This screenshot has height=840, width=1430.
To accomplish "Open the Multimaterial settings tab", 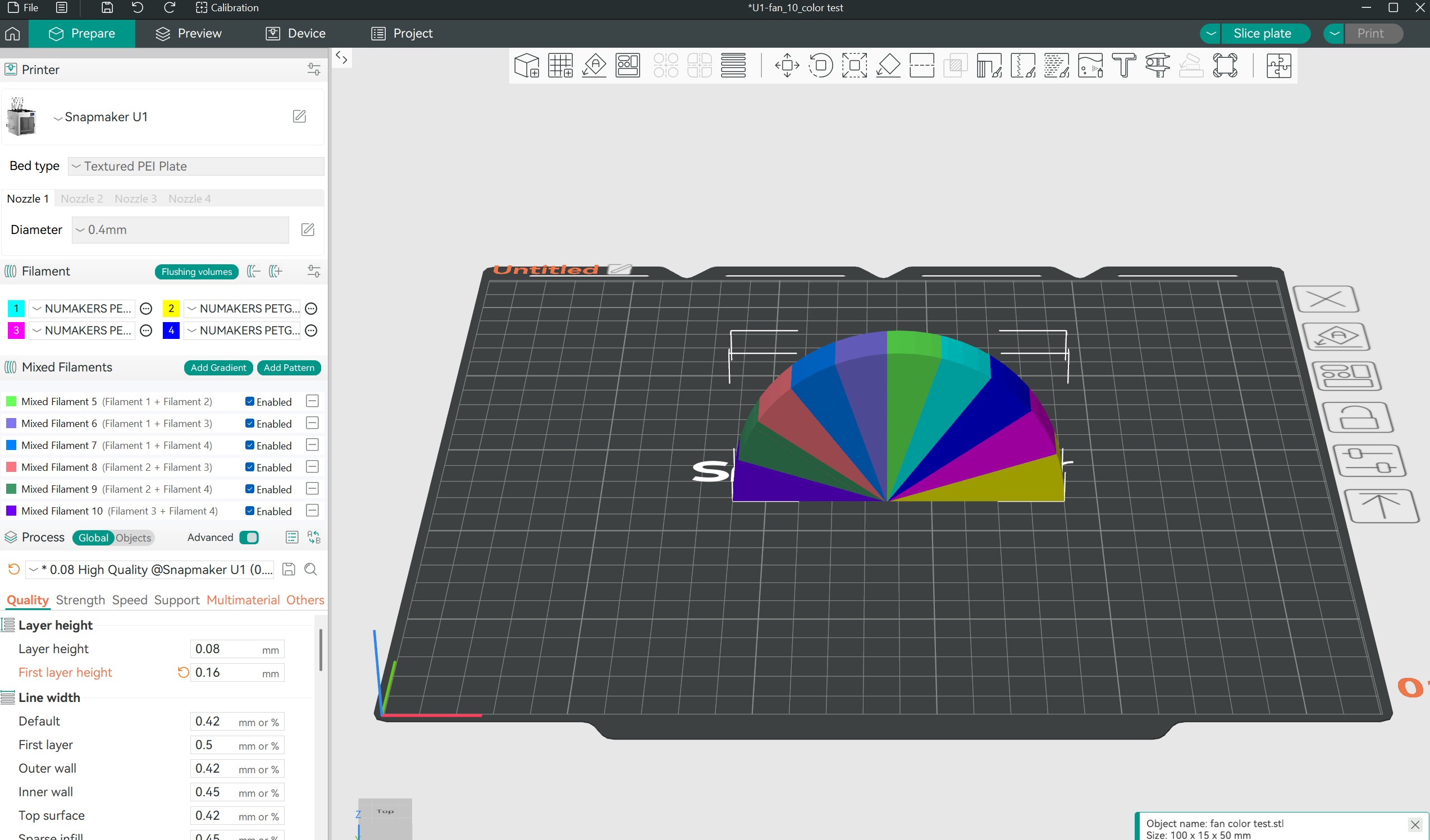I will click(243, 599).
